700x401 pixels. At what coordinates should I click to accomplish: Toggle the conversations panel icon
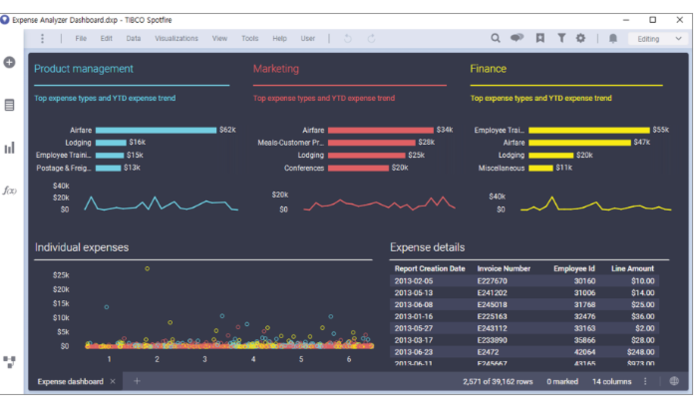[x=517, y=38]
